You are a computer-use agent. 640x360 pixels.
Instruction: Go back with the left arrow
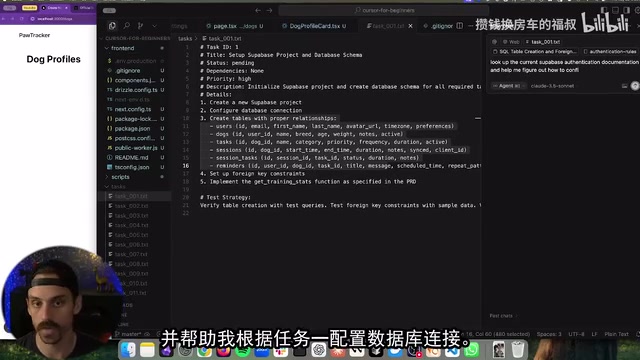(258, 10)
